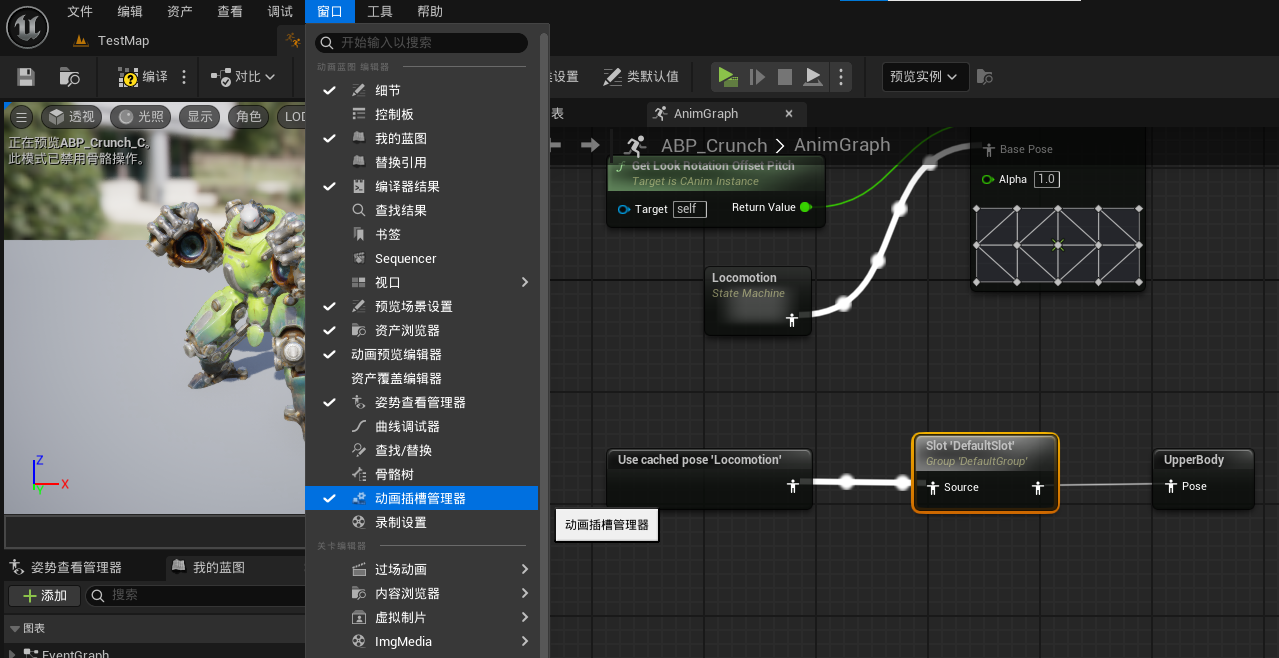Toggle the 姿势查看管理器 panel entry

tap(421, 402)
